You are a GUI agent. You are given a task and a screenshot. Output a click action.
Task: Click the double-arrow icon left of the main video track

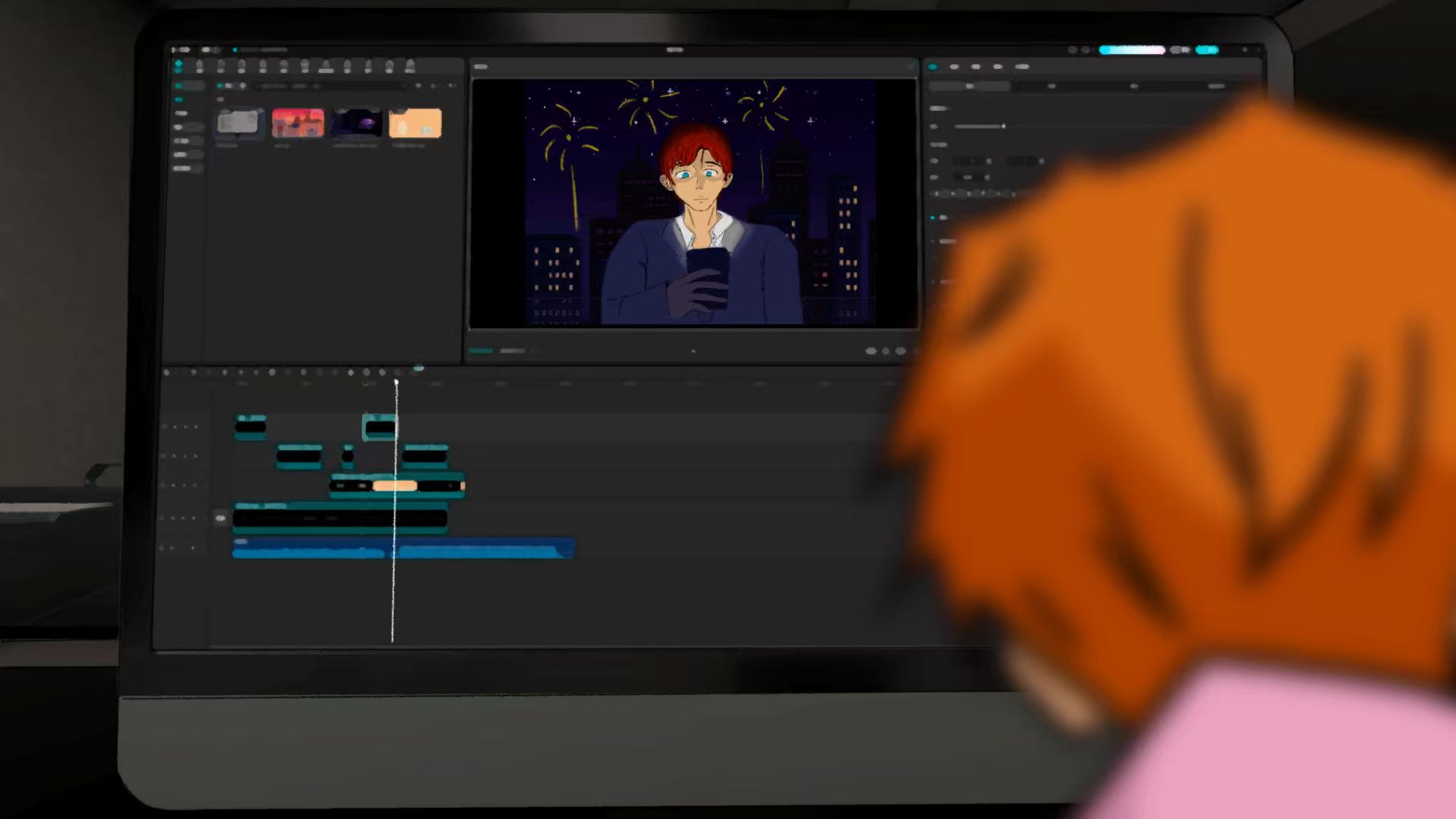click(220, 518)
